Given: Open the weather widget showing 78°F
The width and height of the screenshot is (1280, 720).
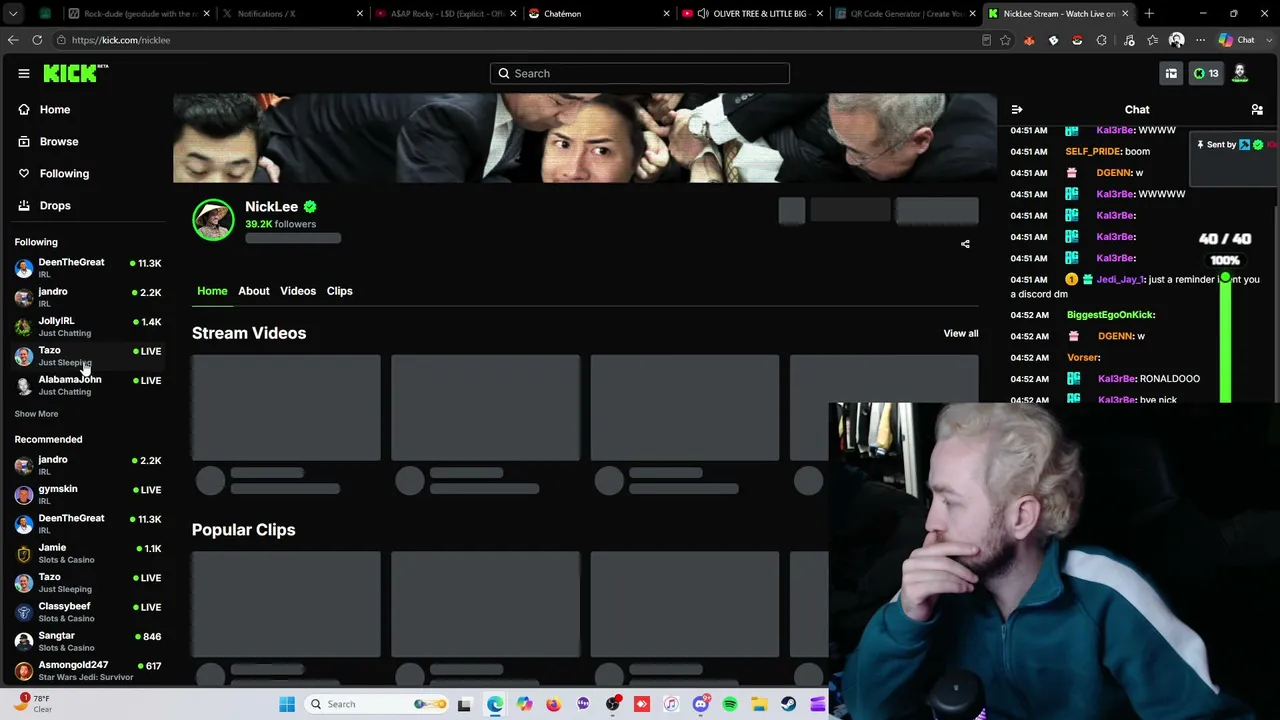Looking at the screenshot, I should [32, 704].
